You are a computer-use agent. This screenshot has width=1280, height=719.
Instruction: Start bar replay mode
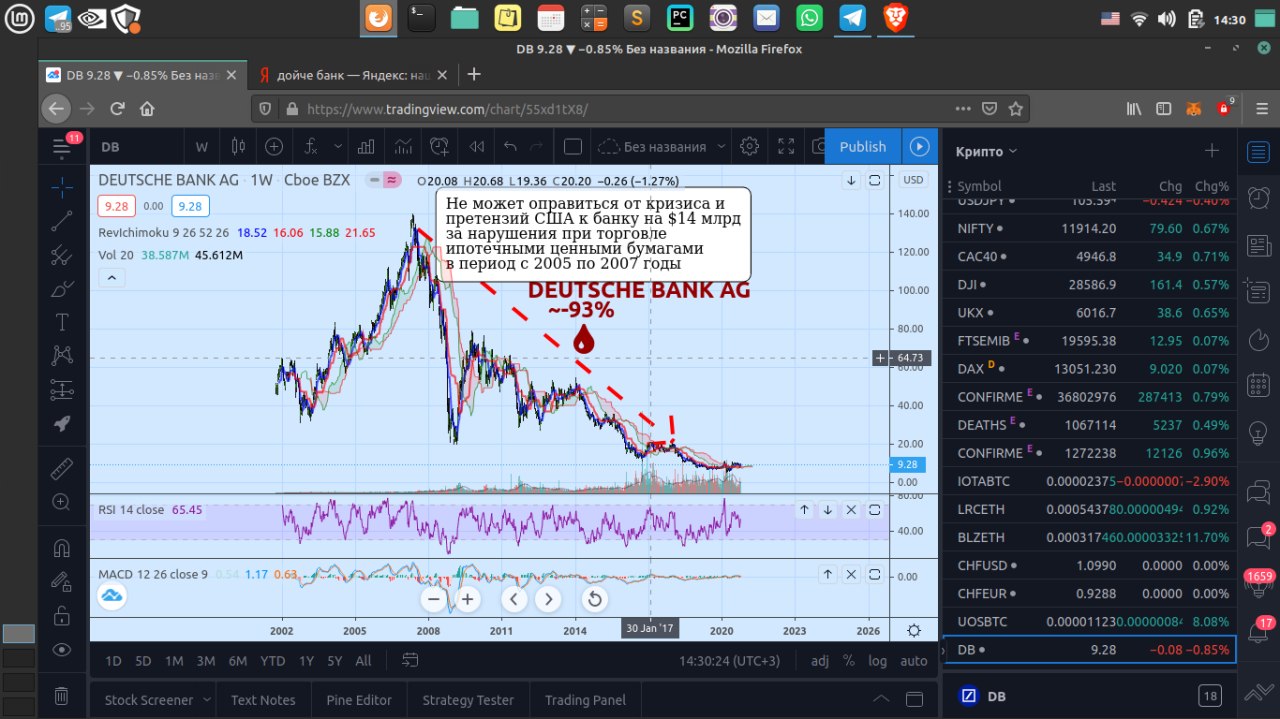coord(476,147)
